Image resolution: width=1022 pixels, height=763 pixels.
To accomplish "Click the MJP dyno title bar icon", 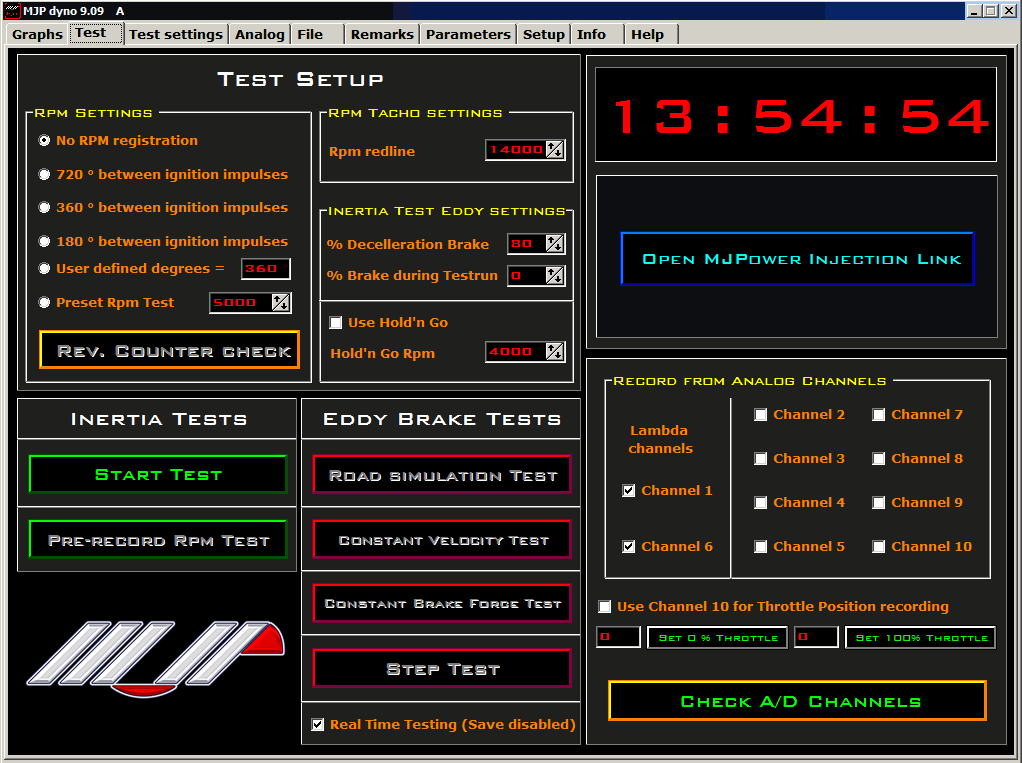I will (x=12, y=10).
